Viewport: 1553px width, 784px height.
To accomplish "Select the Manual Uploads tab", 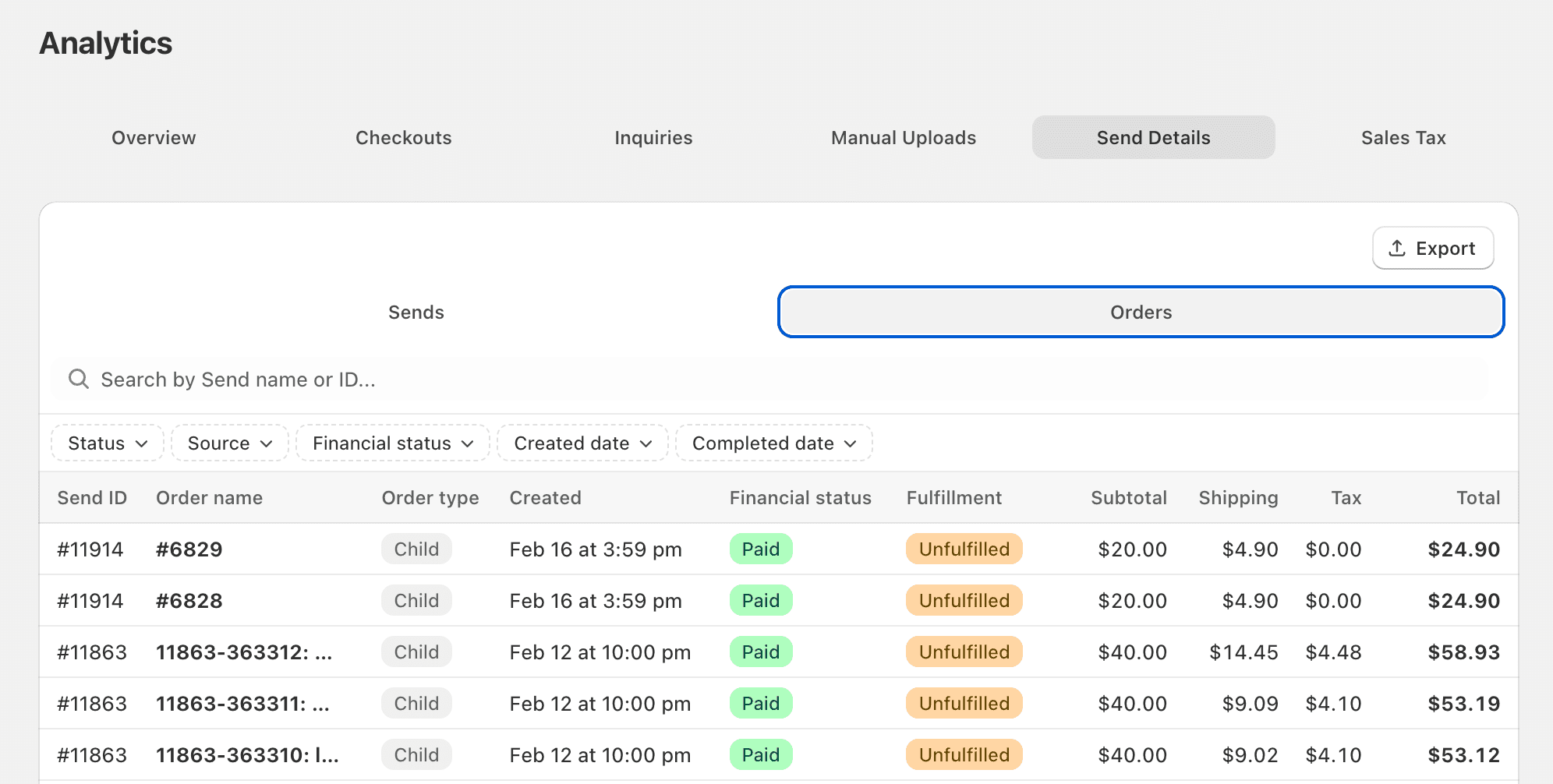I will (904, 138).
